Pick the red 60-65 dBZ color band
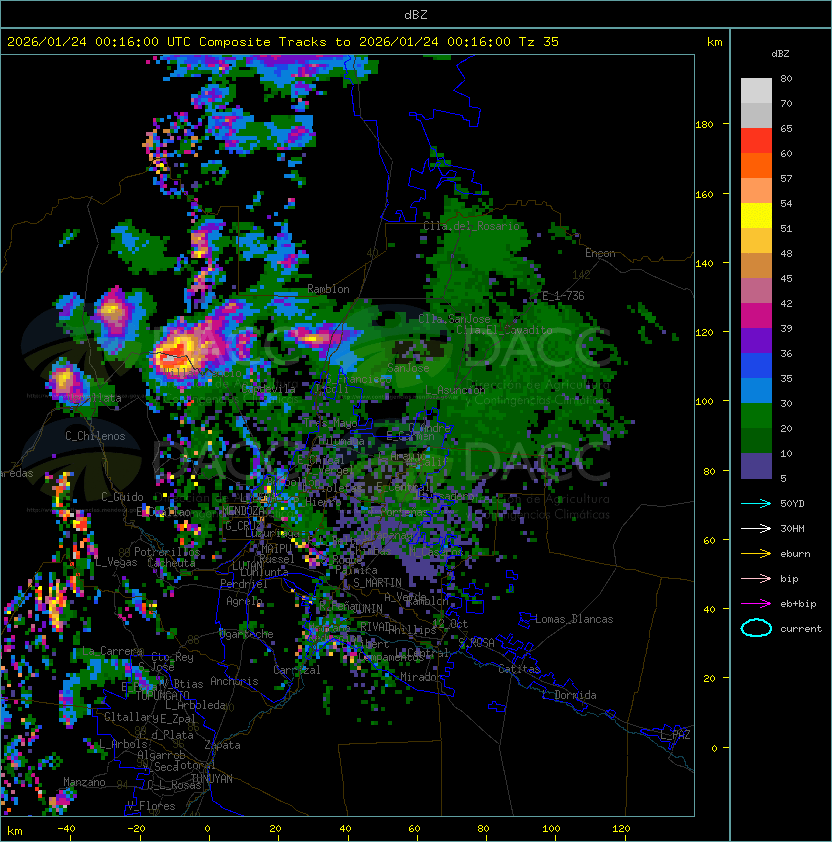Screen dimensions: 832x842 click(x=756, y=141)
